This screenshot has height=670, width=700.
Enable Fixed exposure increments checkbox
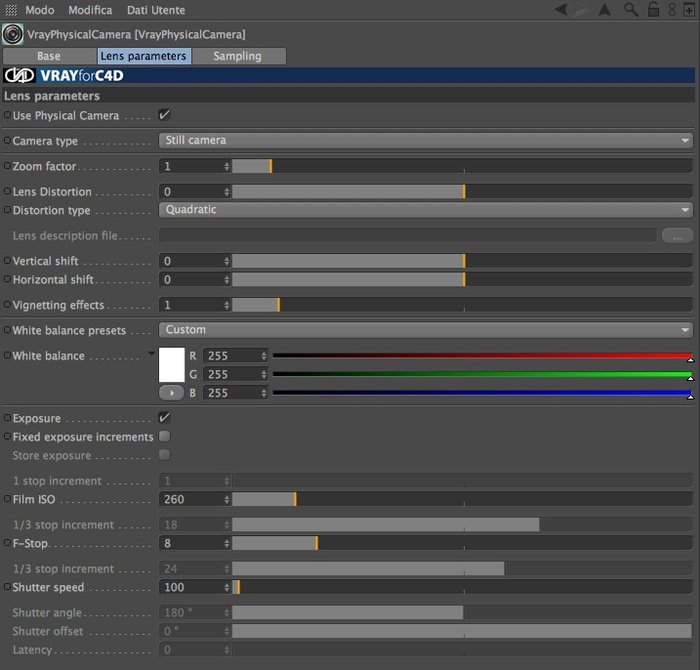[164, 436]
